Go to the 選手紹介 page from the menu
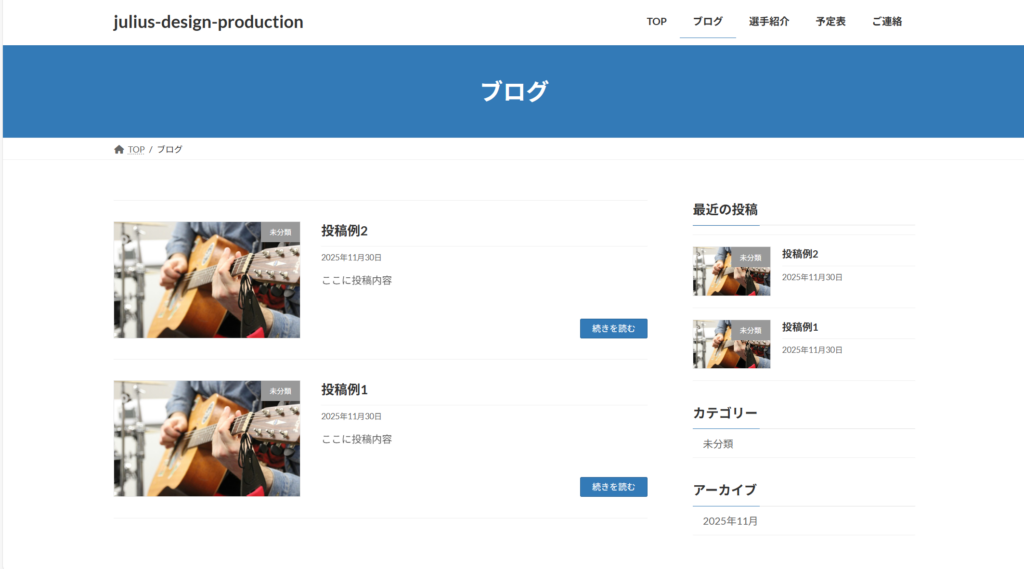The width and height of the screenshot is (1024, 569). point(768,22)
